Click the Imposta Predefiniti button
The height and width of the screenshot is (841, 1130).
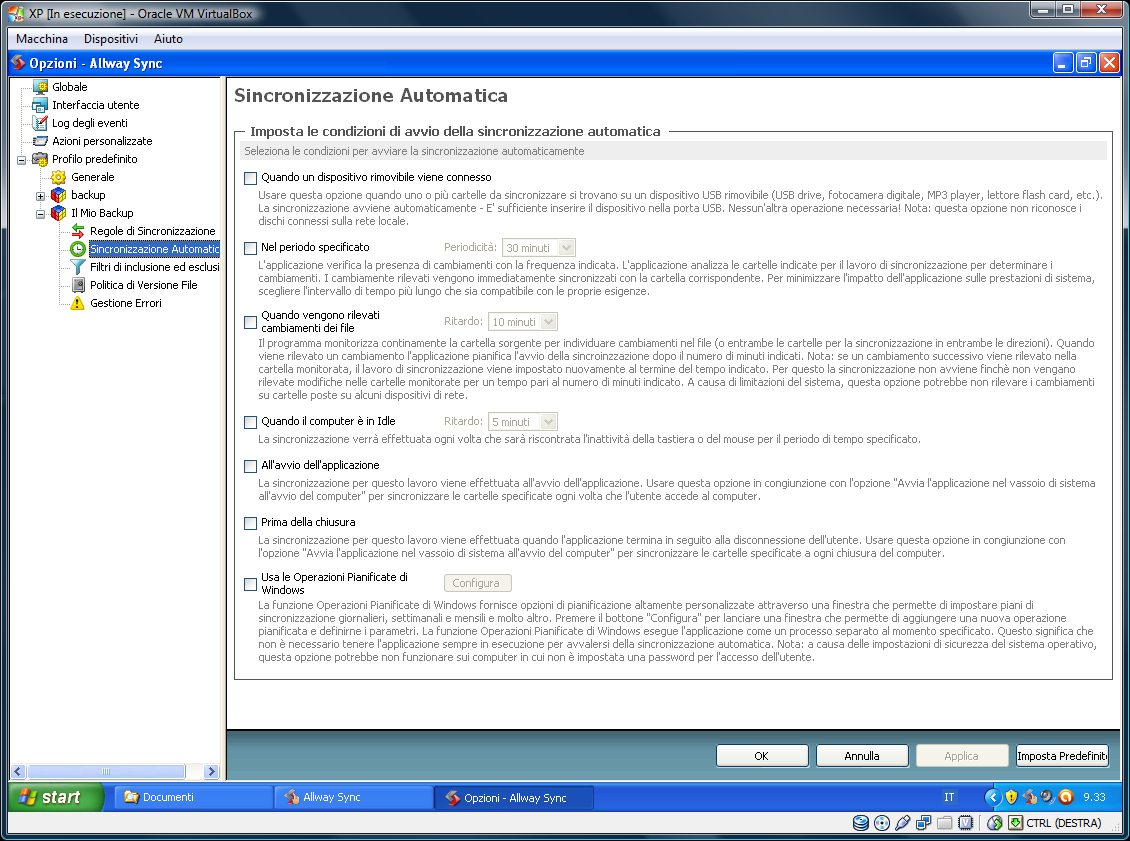tap(1062, 756)
